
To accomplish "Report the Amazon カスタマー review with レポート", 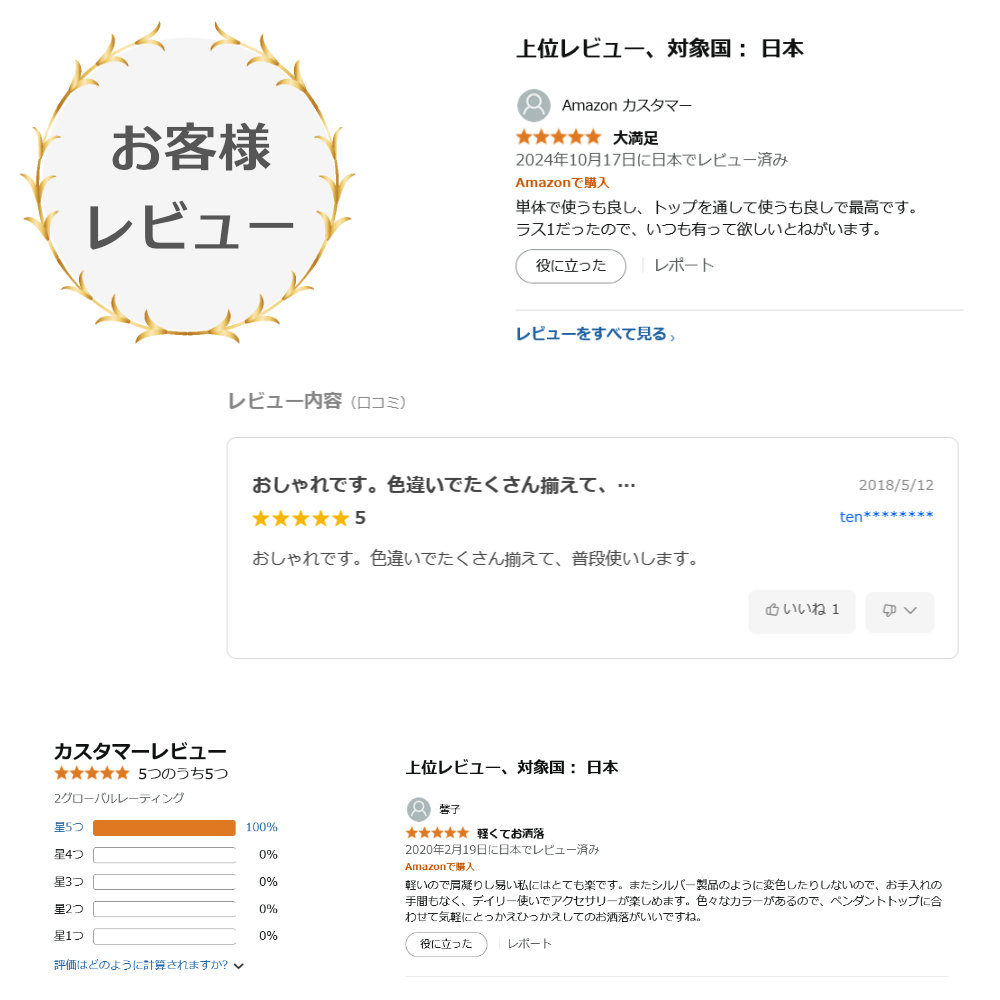I will click(x=684, y=265).
